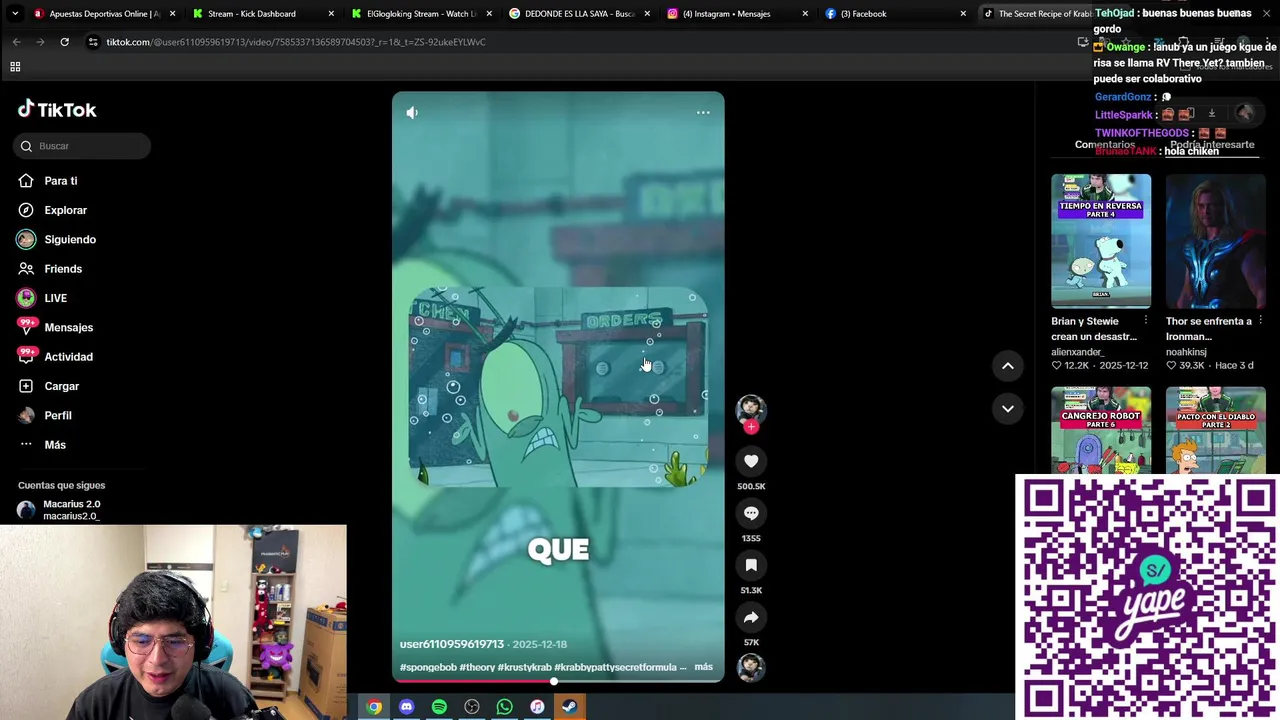Viewport: 1280px width, 720px height.
Task: Open Cargar upload page
Action: 61,386
